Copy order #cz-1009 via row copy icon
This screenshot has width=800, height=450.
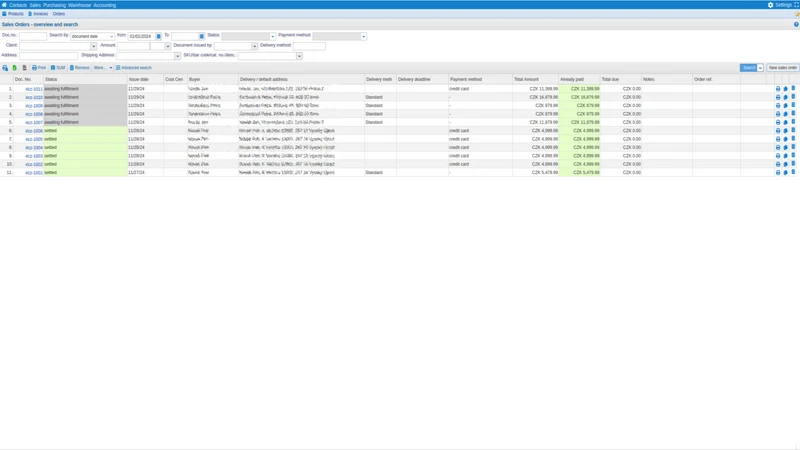tap(786, 106)
